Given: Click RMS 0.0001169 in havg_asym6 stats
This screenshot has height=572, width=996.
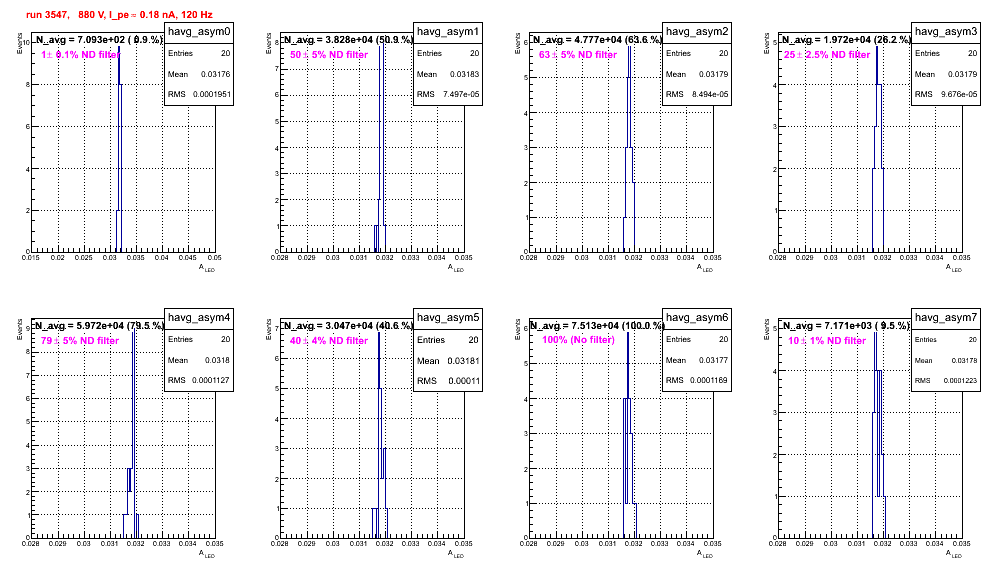Looking at the screenshot, I should click(697, 380).
